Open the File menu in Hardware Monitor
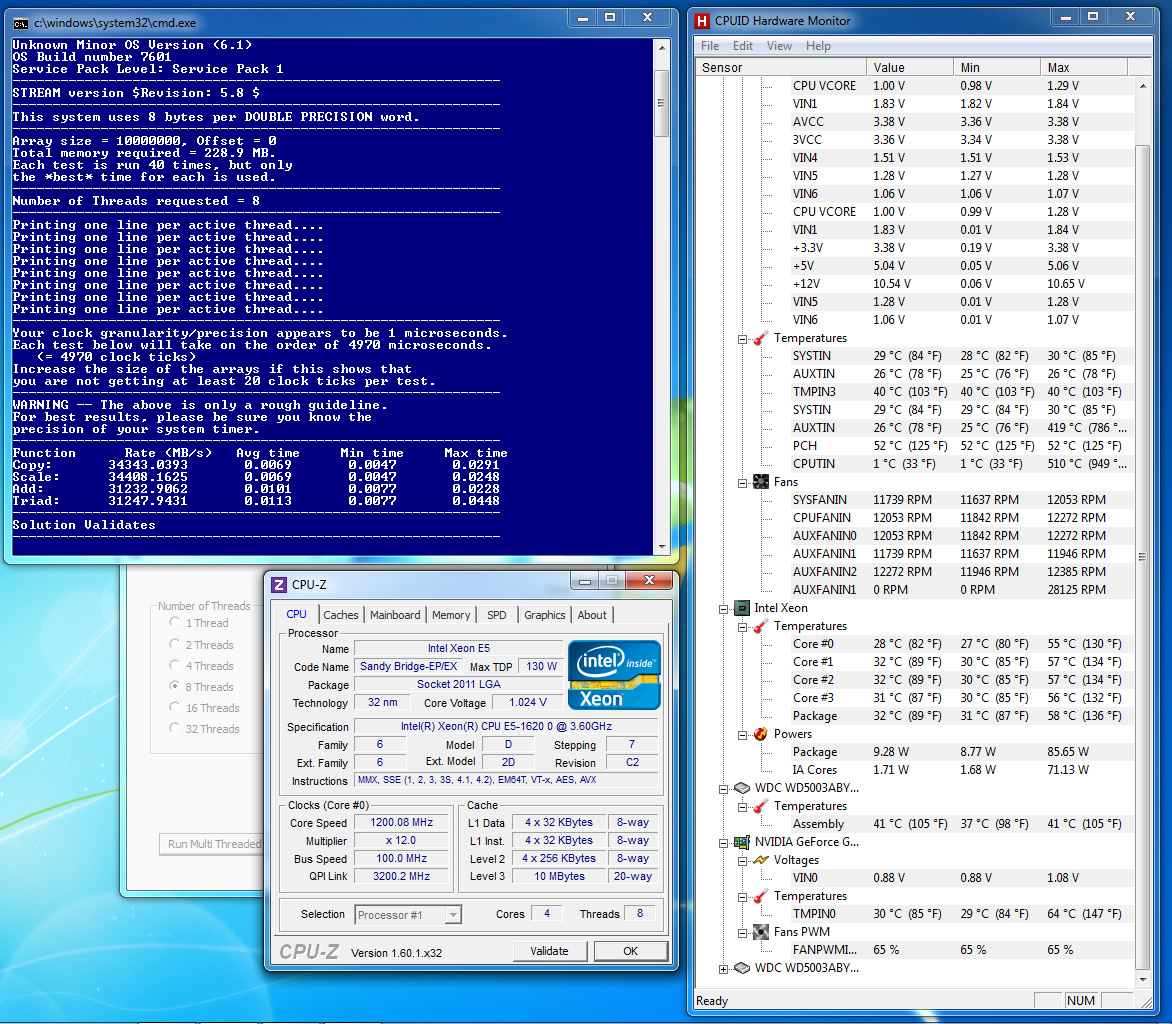The height and width of the screenshot is (1024, 1172). (710, 46)
